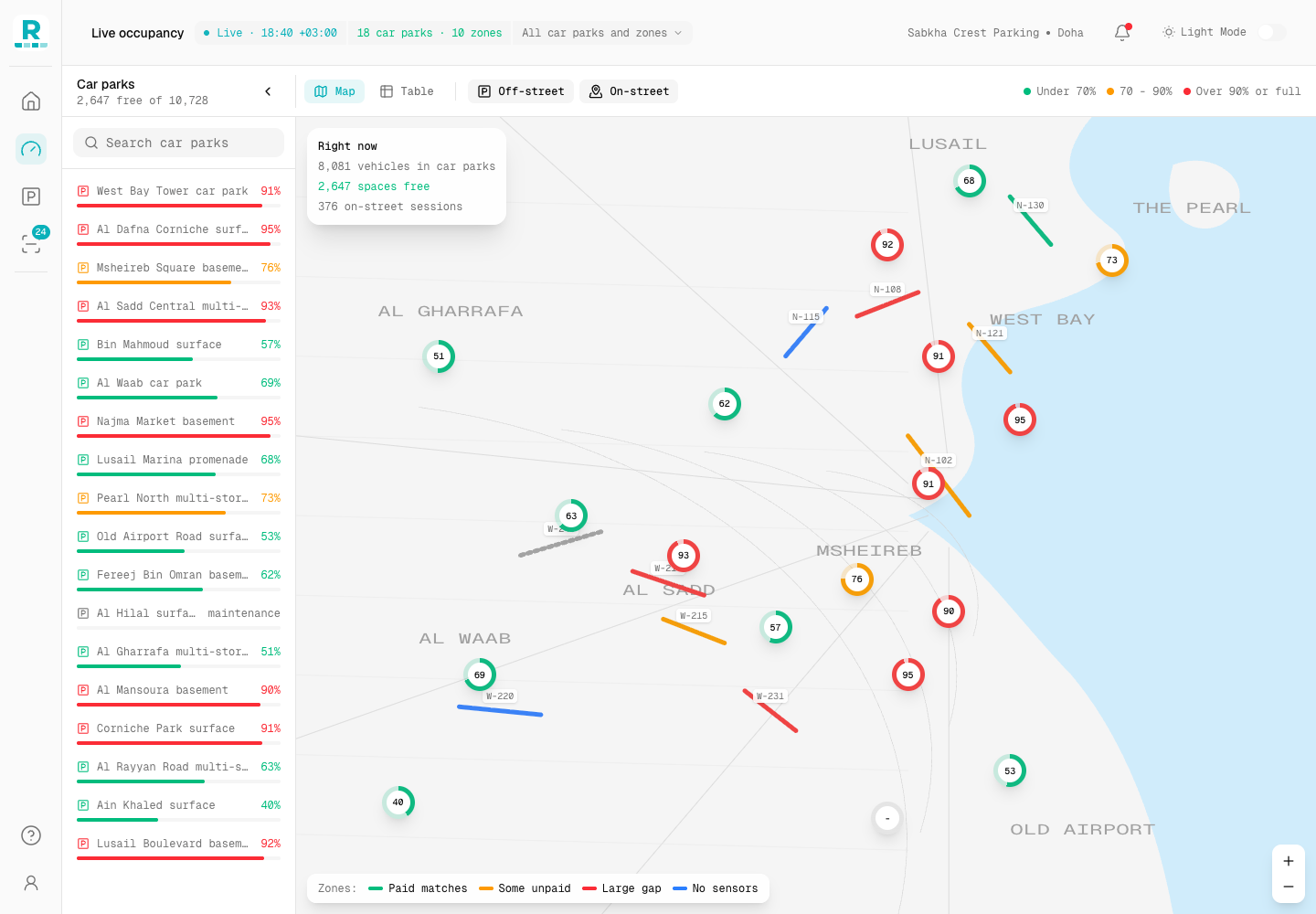
Task: Select the 51 occupancy marker in Al Gharrafa
Action: [x=439, y=356]
